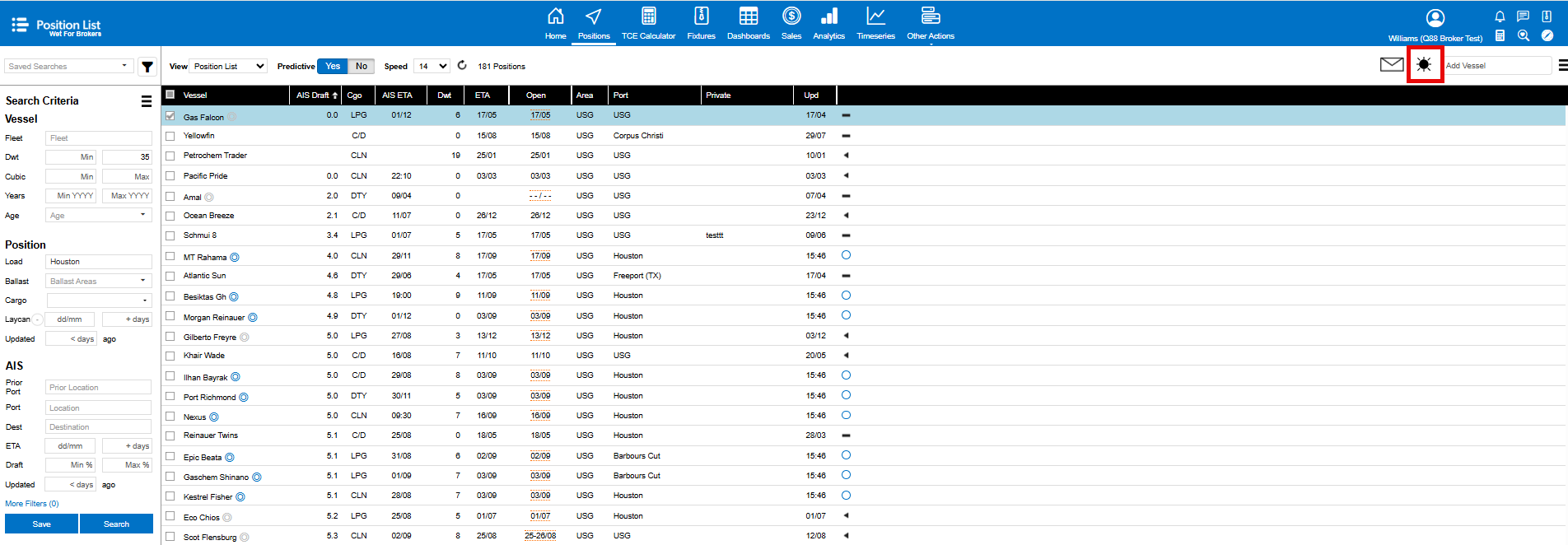Check the select-all checkbox in table header

point(170,95)
